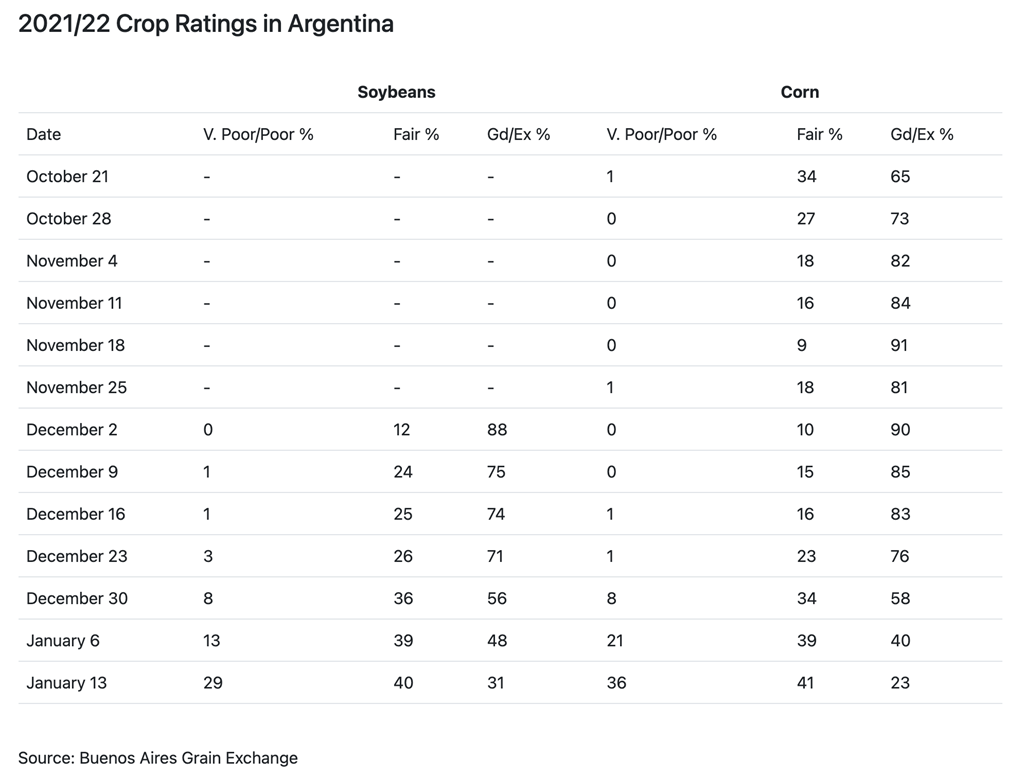The height and width of the screenshot is (776, 1024).
Task: Select the November 18 date cell
Action: point(76,345)
